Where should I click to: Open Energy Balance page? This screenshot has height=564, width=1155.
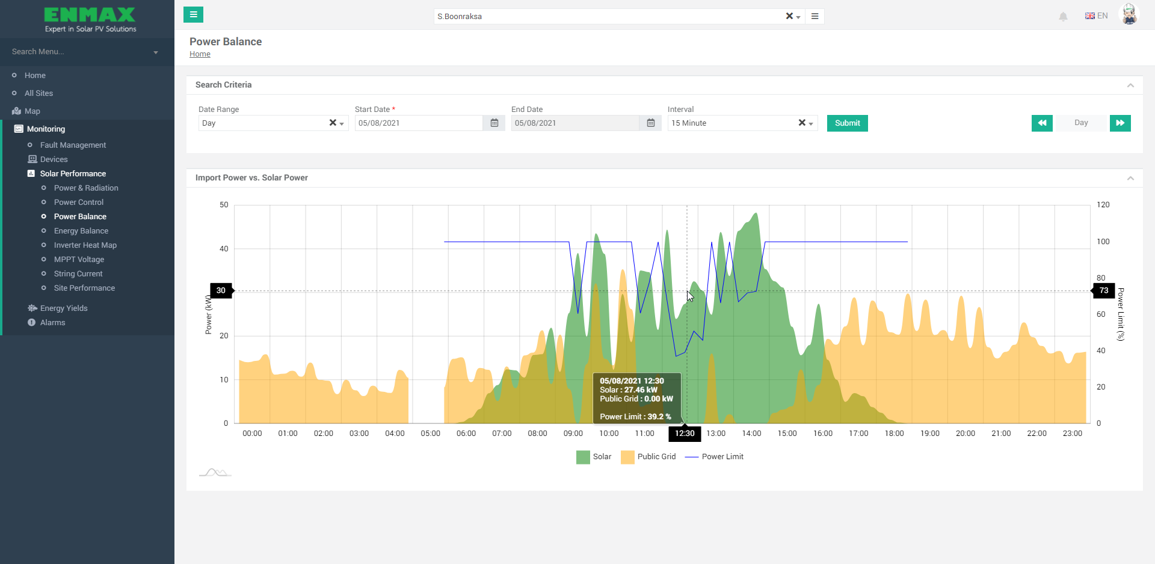click(x=80, y=231)
